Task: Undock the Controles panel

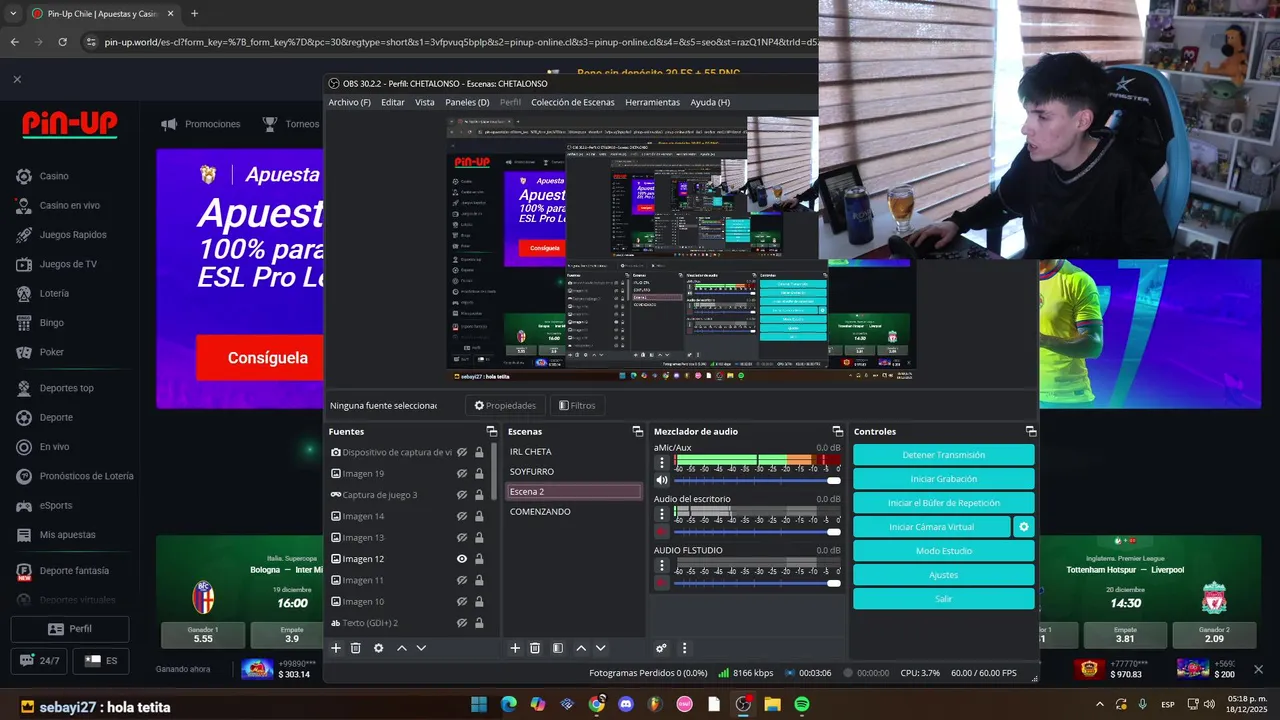Action: [1030, 431]
